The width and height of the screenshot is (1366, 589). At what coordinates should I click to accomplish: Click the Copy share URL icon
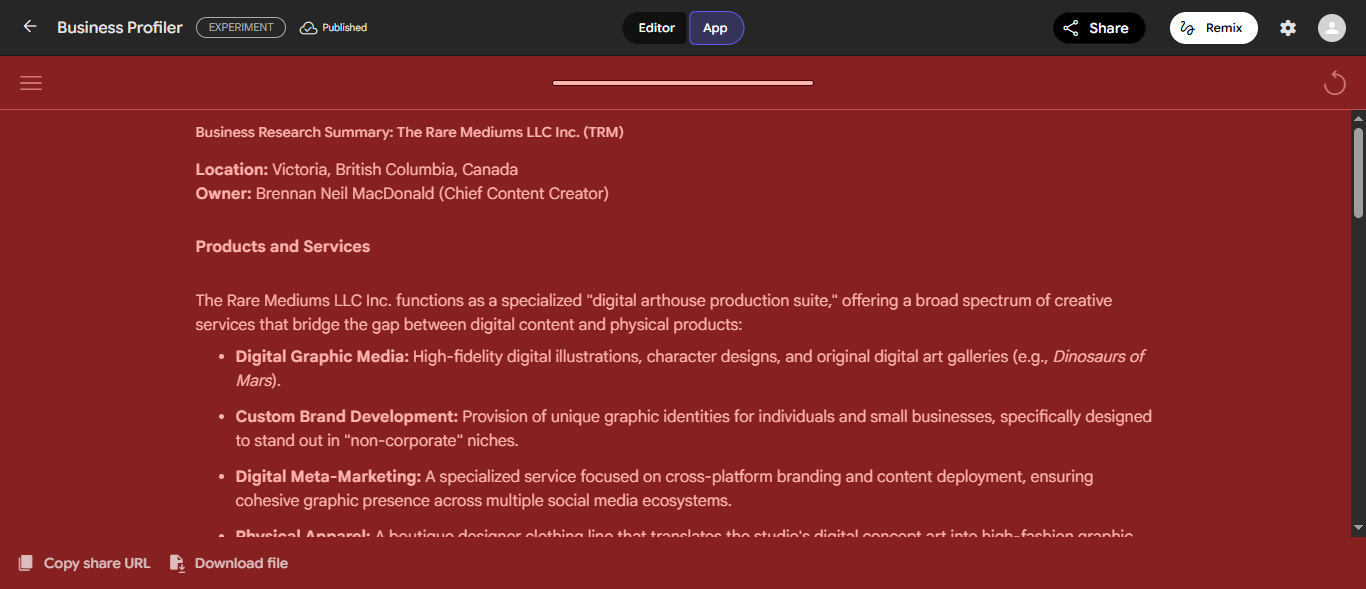26,563
